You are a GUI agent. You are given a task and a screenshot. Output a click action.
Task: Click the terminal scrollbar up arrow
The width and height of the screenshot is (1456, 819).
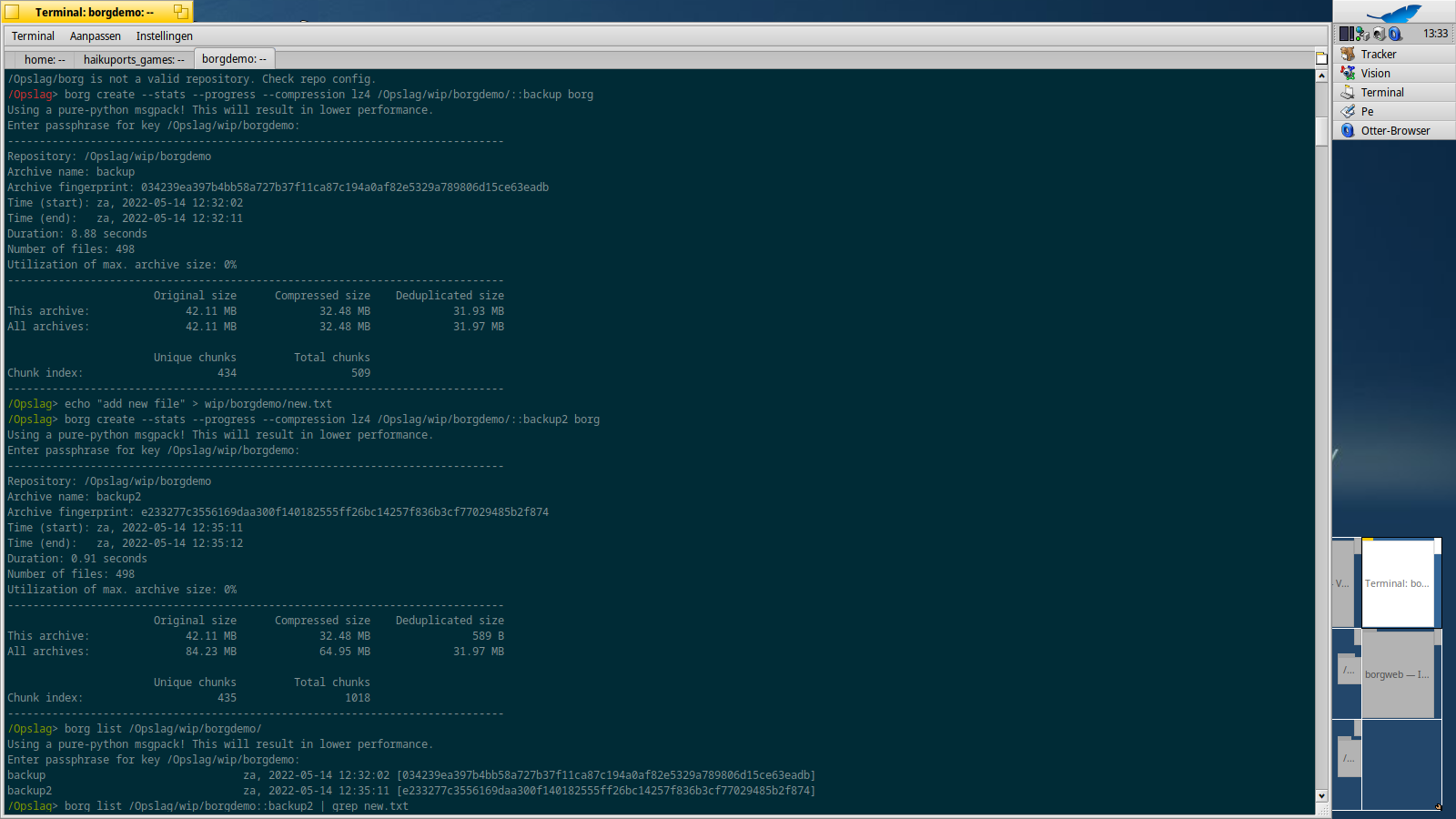click(1321, 76)
